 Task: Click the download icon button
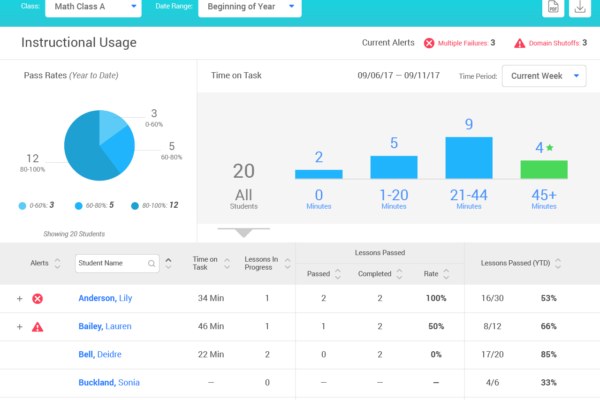coord(580,7)
